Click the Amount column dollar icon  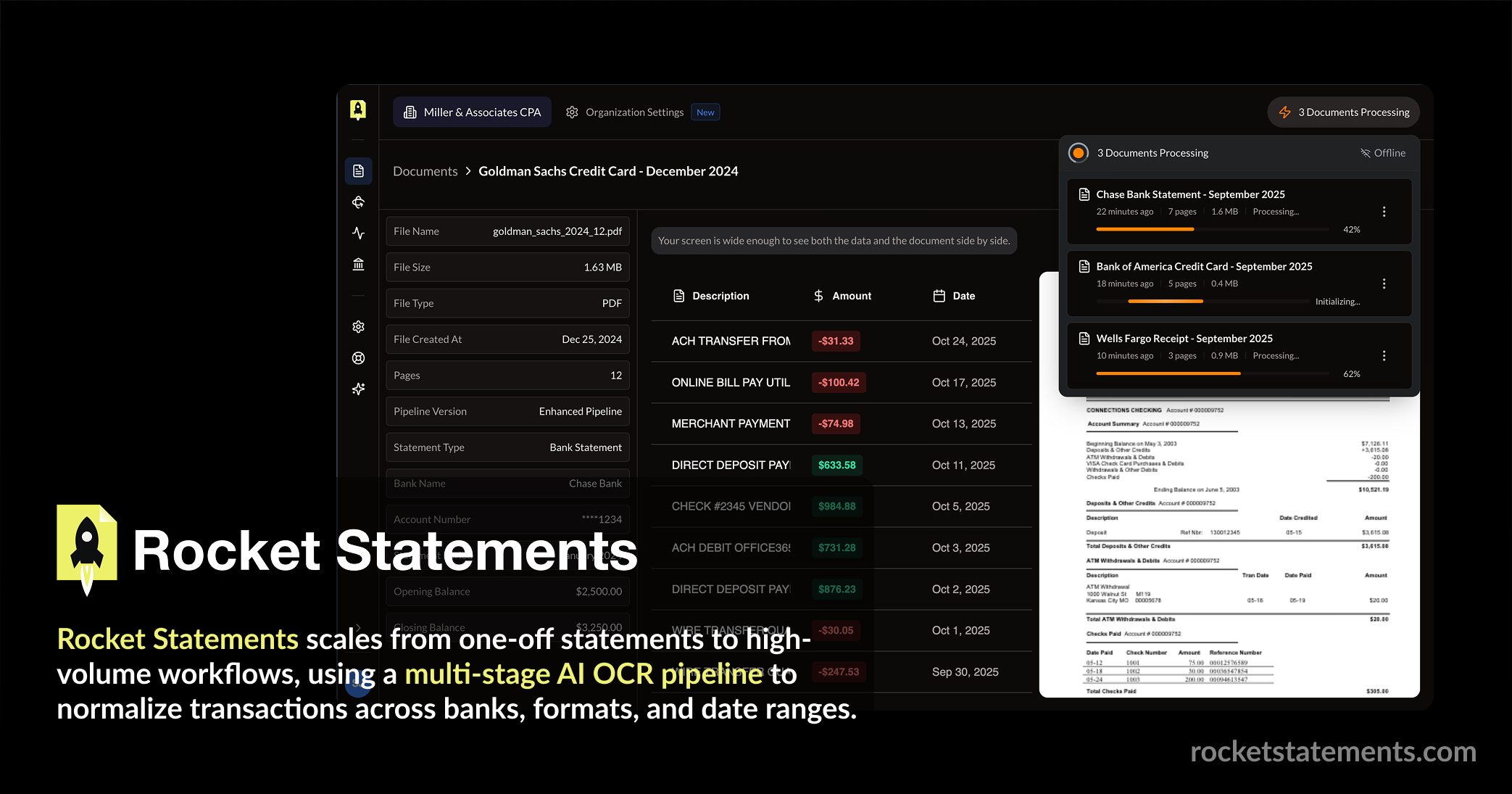coord(818,296)
